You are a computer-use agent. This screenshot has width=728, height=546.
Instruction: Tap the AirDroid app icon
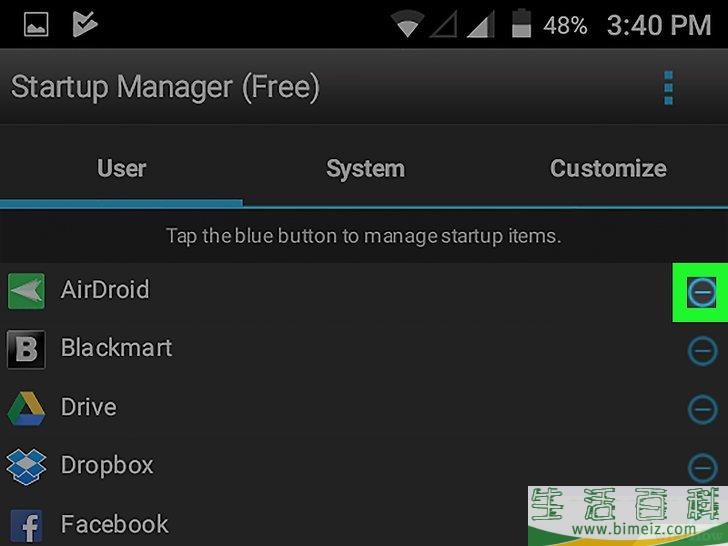pyautogui.click(x=26, y=291)
